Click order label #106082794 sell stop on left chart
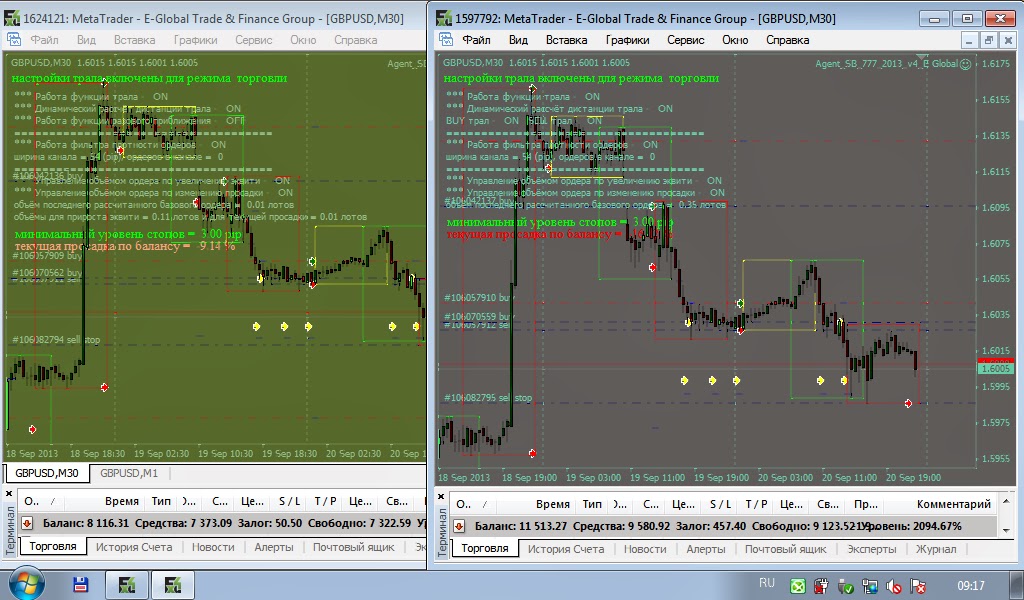This screenshot has height=600, width=1024. (56, 340)
